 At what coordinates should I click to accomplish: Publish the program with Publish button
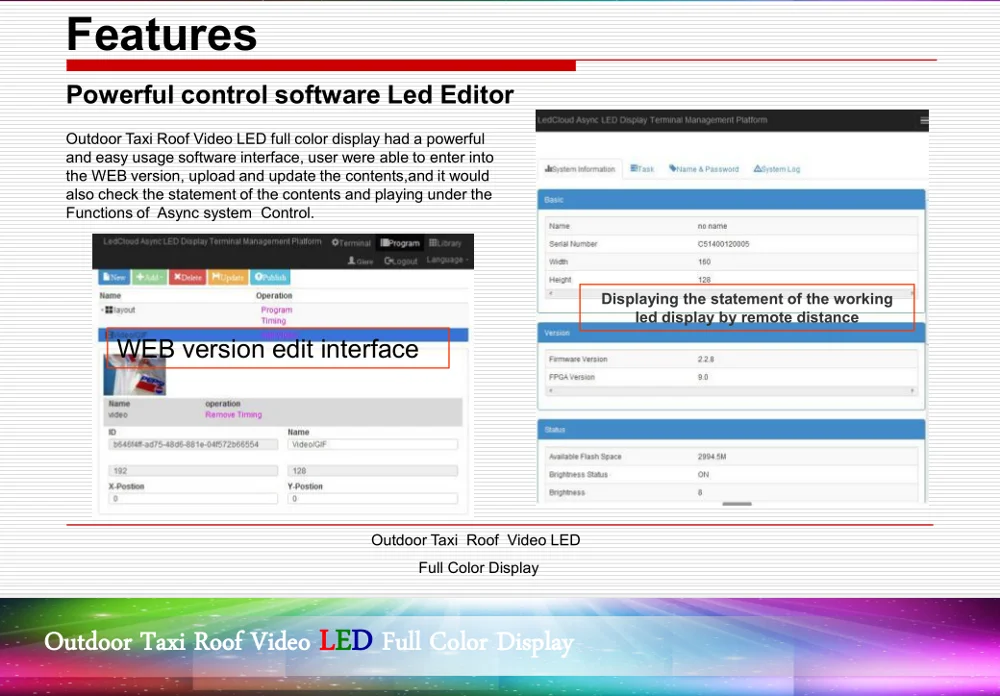[270, 277]
